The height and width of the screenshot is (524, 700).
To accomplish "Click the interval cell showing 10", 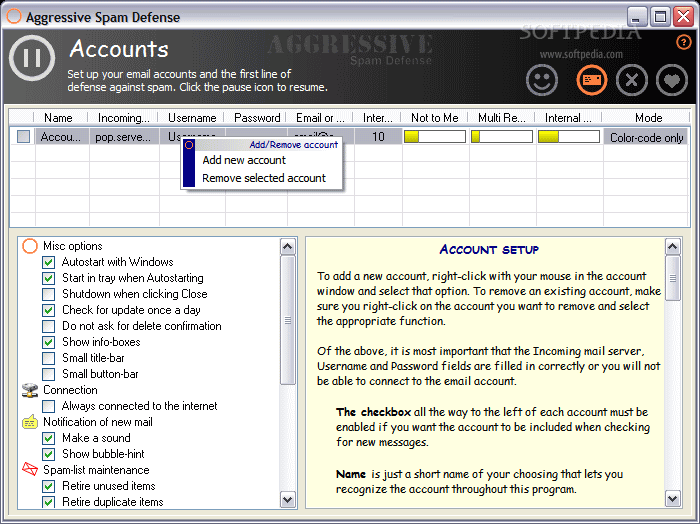I will 378,137.
